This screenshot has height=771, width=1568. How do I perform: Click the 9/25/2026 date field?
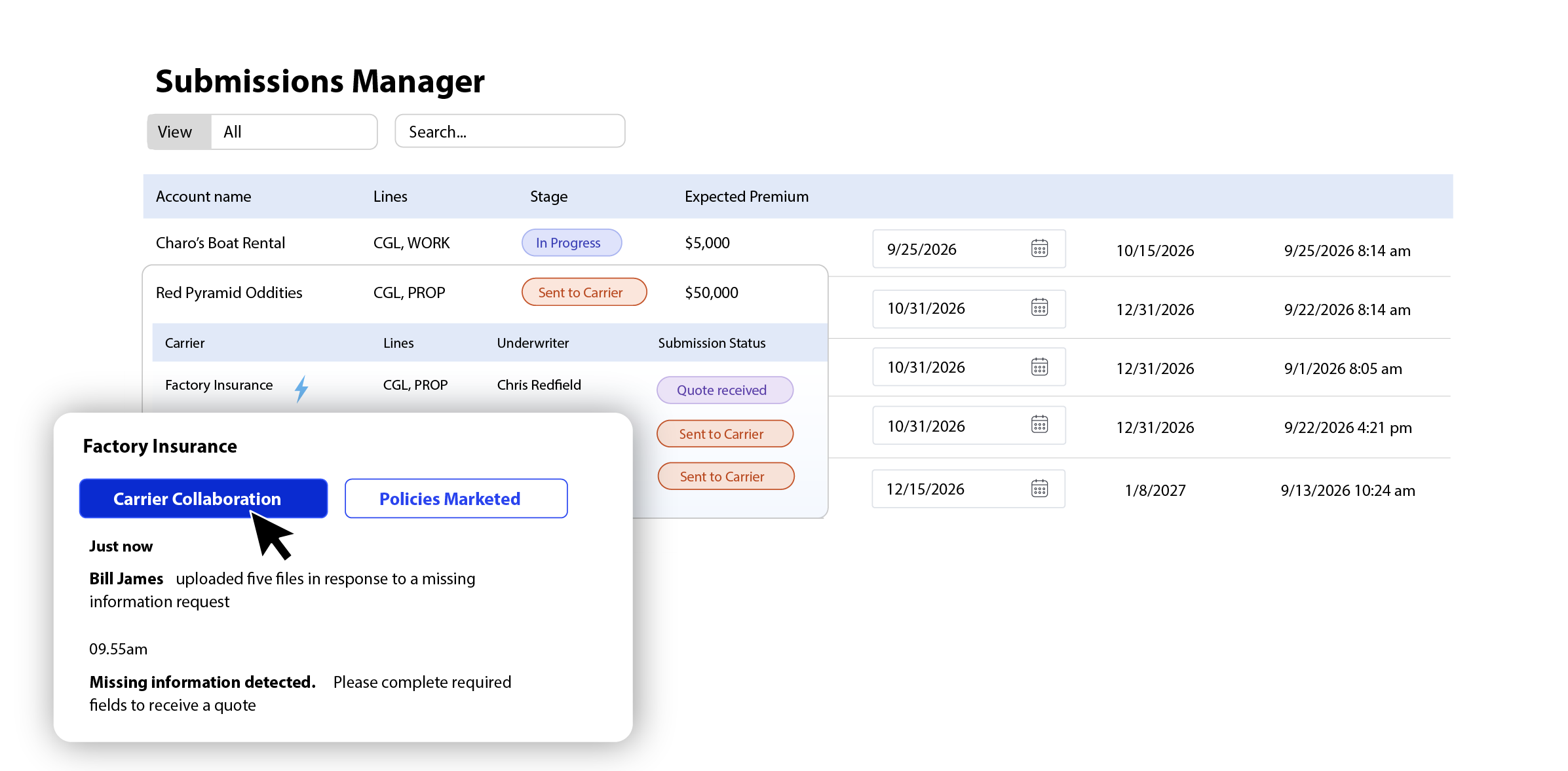[968, 249]
